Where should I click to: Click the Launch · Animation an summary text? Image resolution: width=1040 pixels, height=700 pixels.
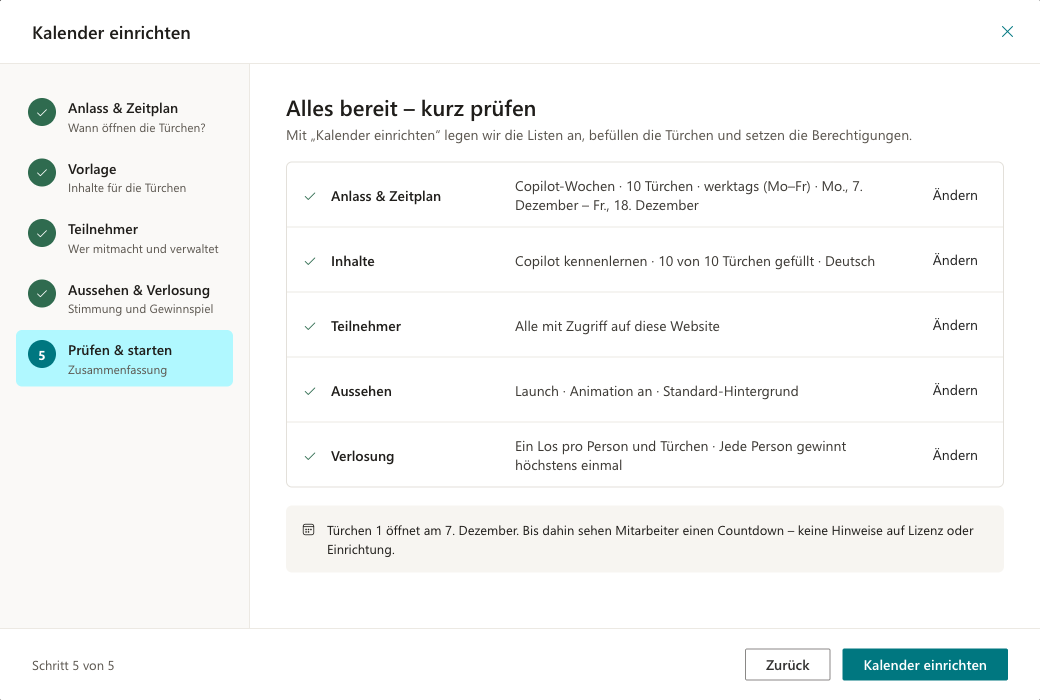tap(657, 391)
